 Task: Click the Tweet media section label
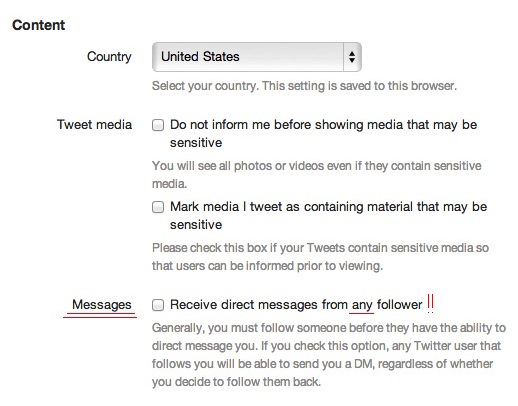[94, 125]
